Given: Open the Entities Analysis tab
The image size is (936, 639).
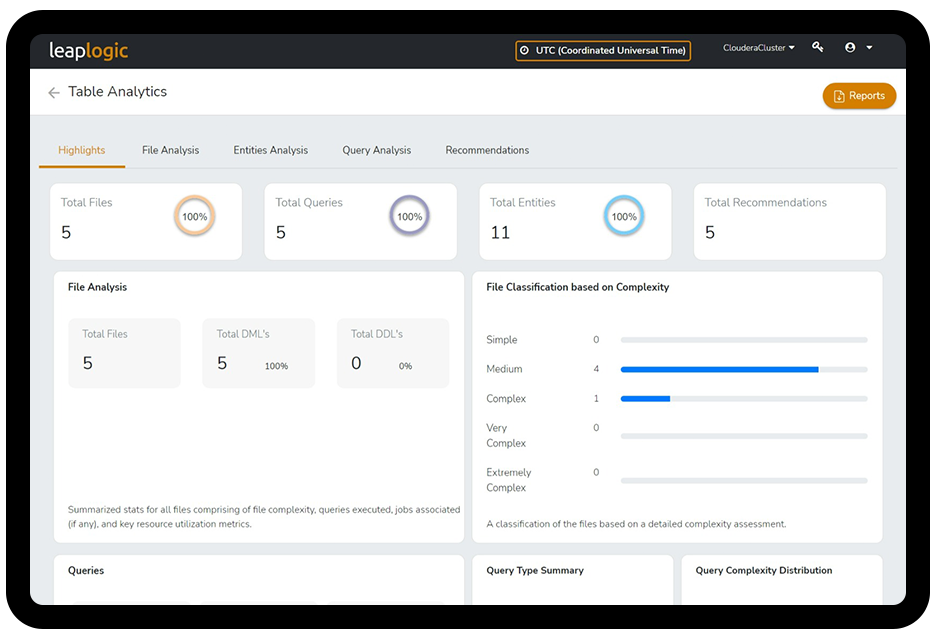Looking at the screenshot, I should click(x=271, y=150).
